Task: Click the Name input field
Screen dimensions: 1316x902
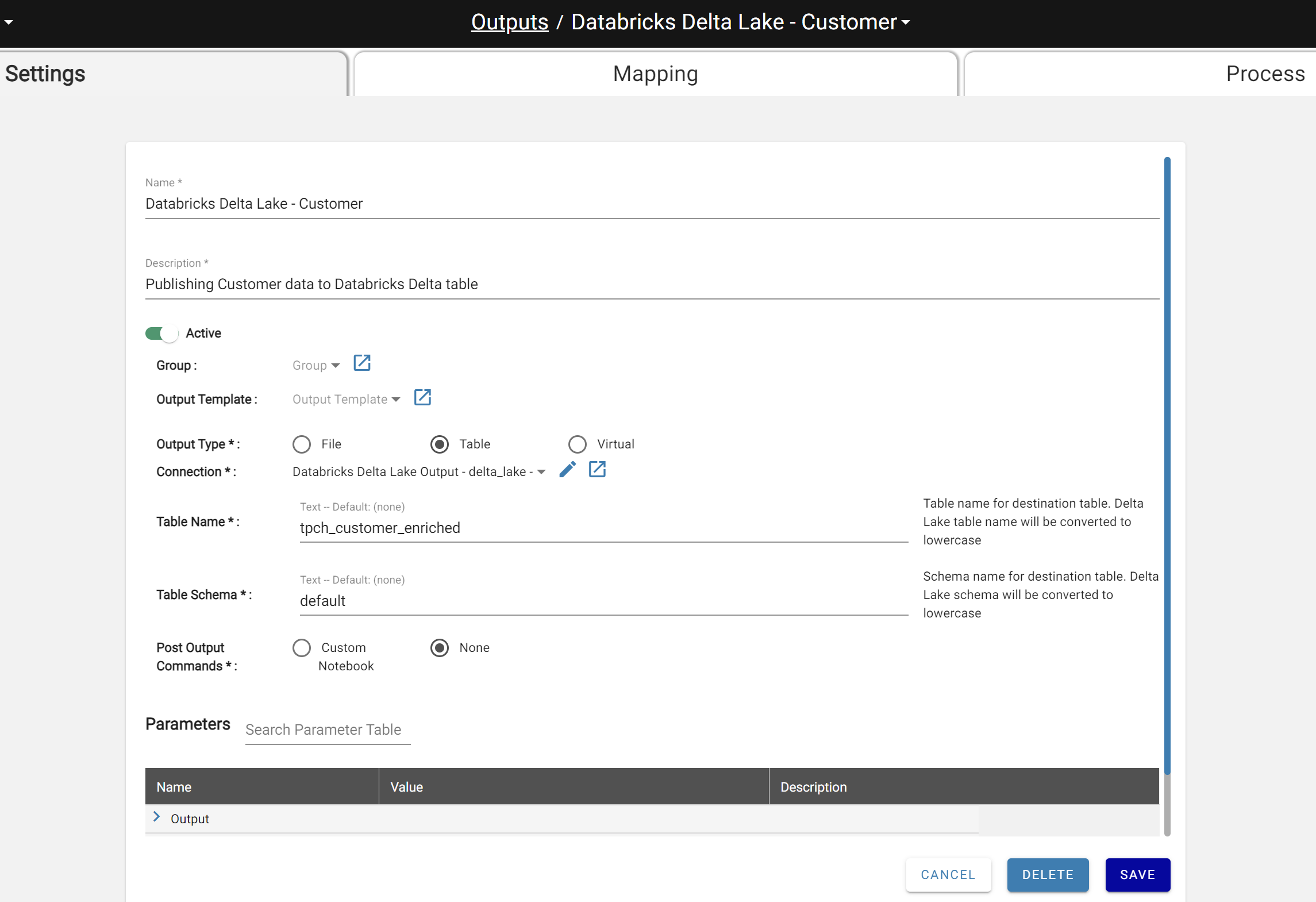Action: click(x=652, y=204)
